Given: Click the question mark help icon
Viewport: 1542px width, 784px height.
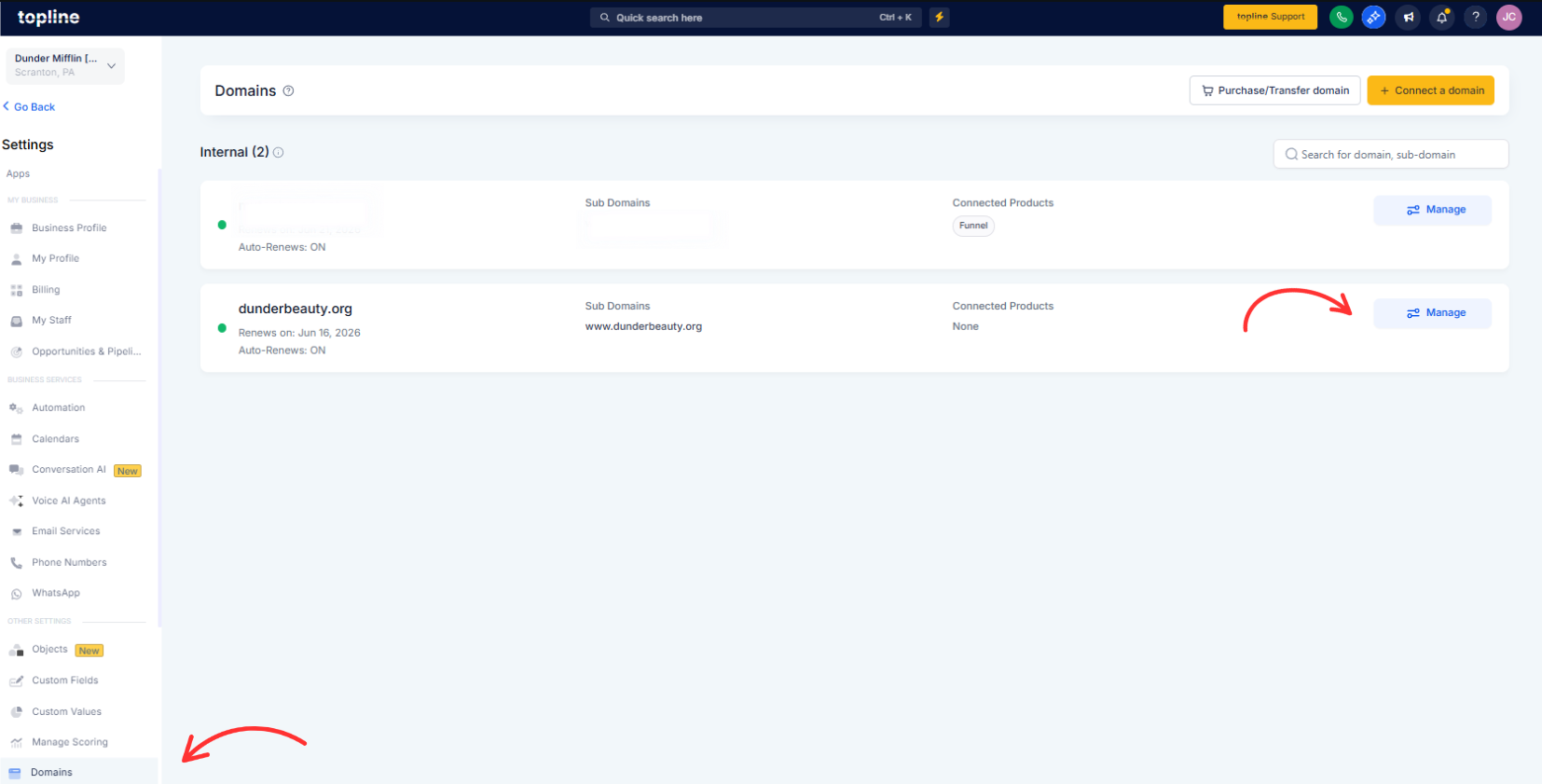Looking at the screenshot, I should tap(1476, 18).
